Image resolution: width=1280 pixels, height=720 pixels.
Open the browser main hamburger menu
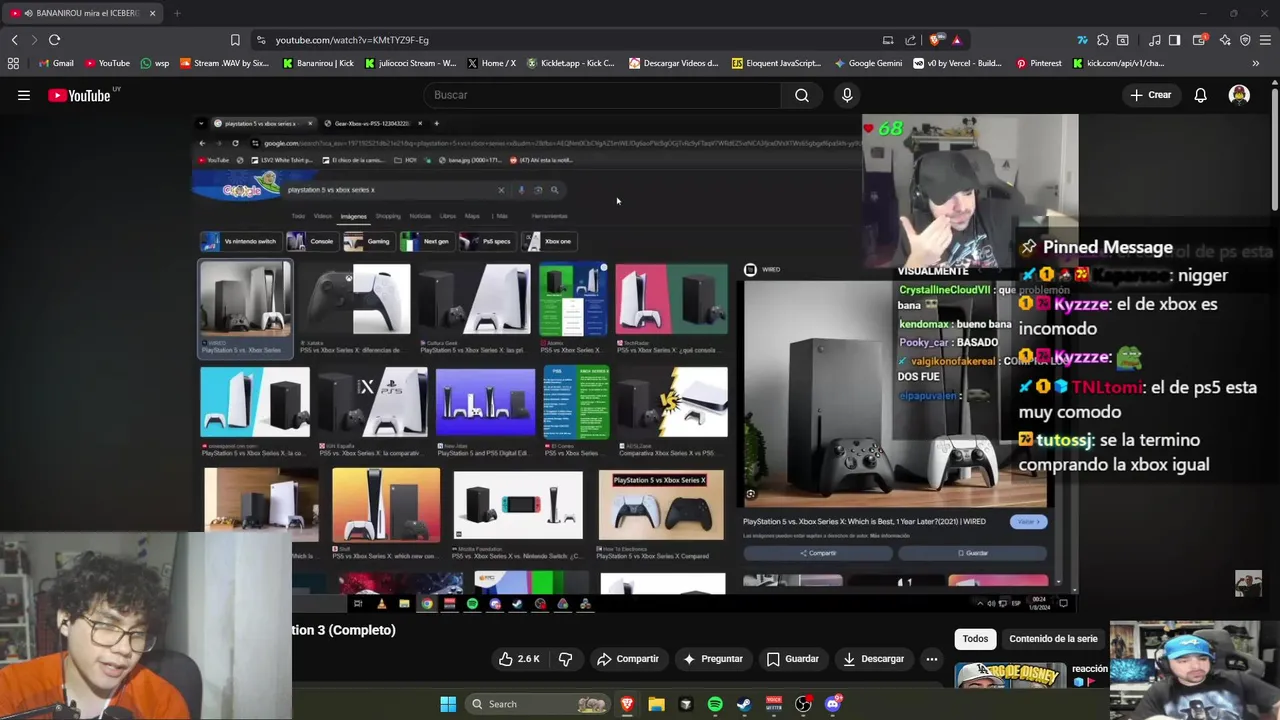1266,40
